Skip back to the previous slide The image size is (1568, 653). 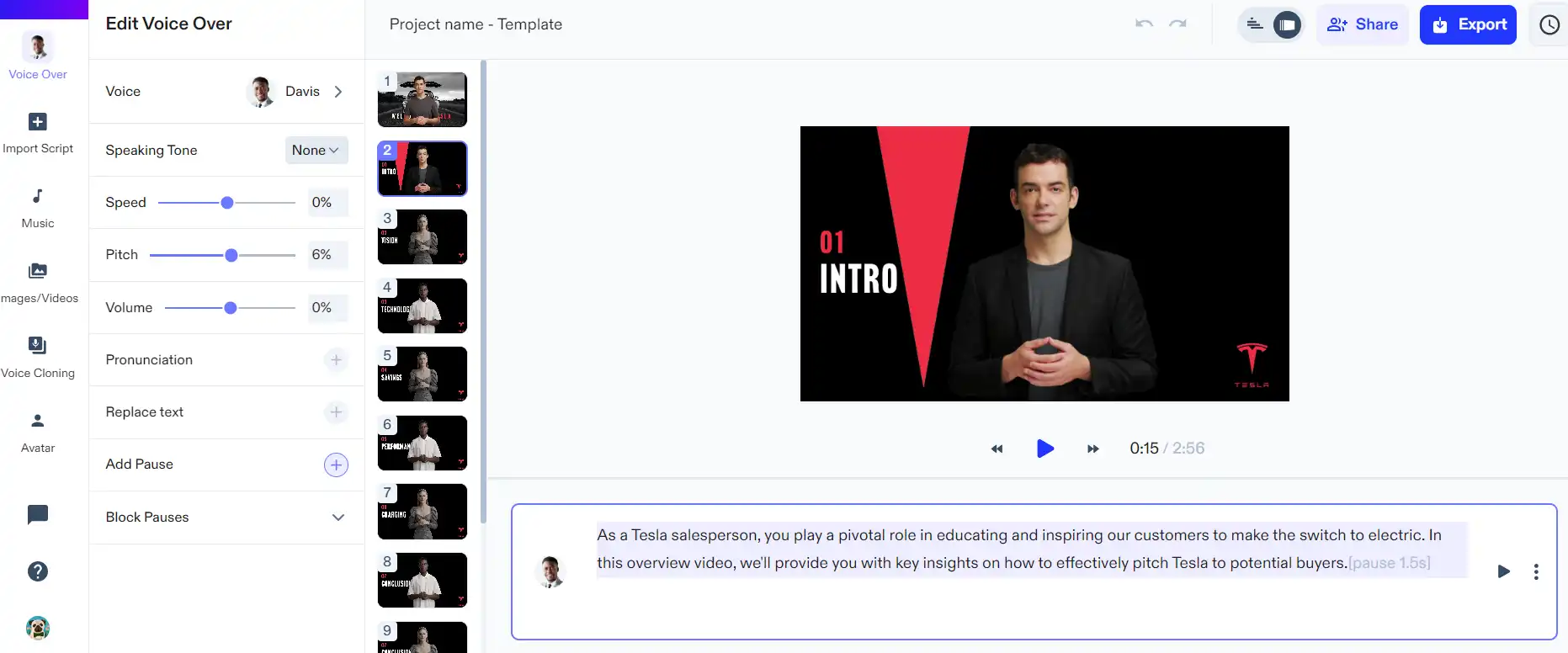[x=997, y=449]
